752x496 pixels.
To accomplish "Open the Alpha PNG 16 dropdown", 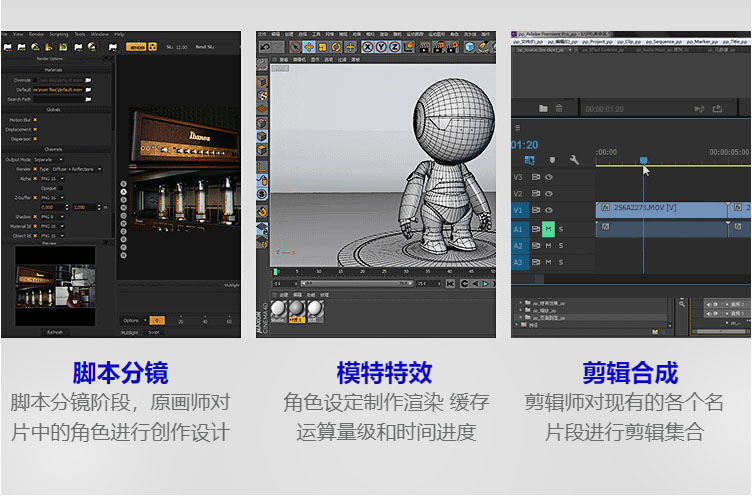I will pyautogui.click(x=52, y=178).
